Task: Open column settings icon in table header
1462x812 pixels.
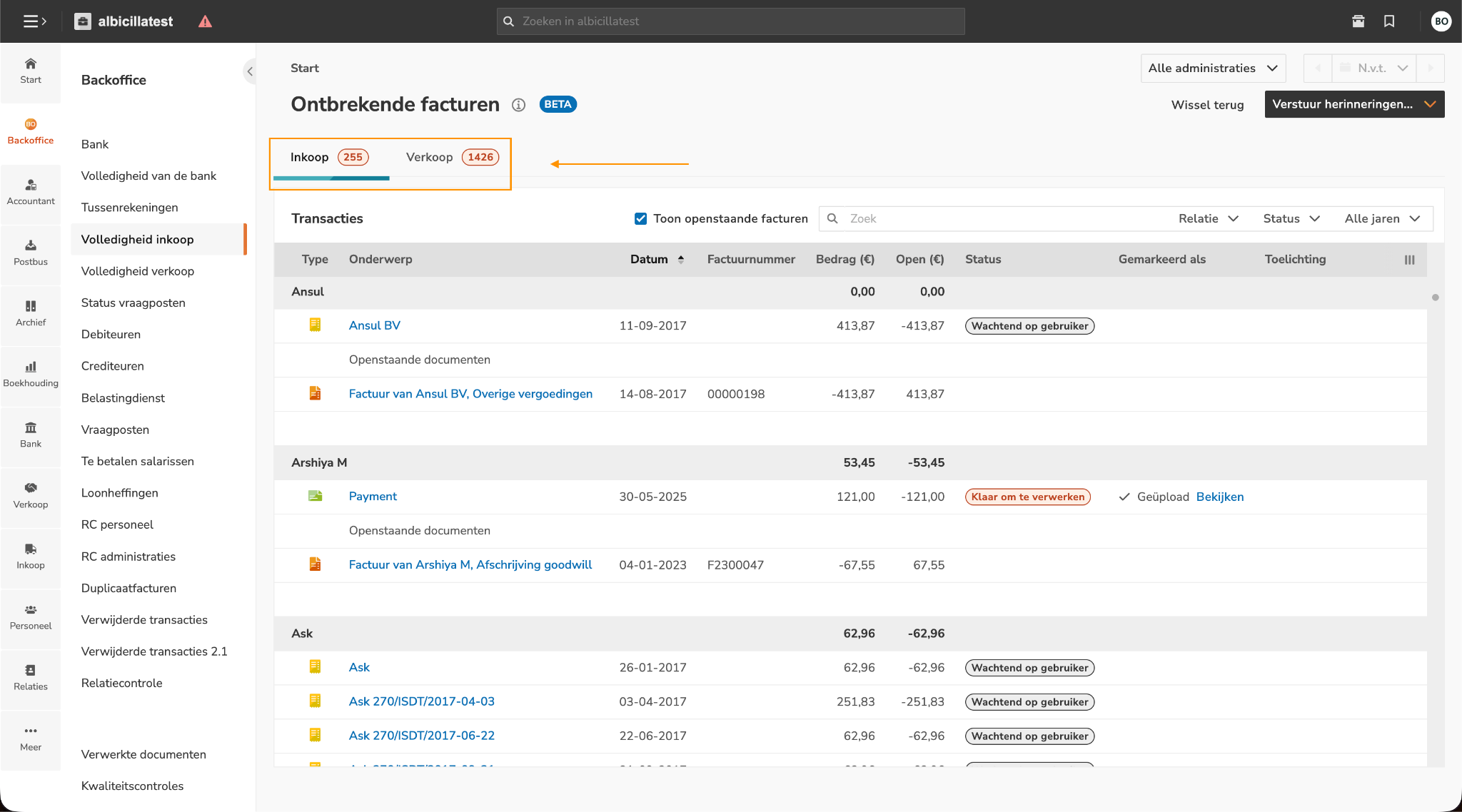Action: click(1409, 260)
